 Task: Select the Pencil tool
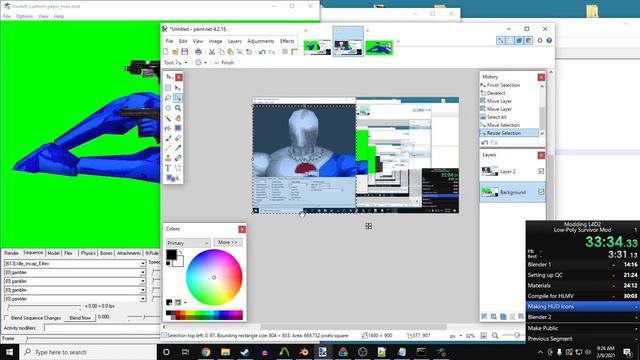(x=168, y=148)
